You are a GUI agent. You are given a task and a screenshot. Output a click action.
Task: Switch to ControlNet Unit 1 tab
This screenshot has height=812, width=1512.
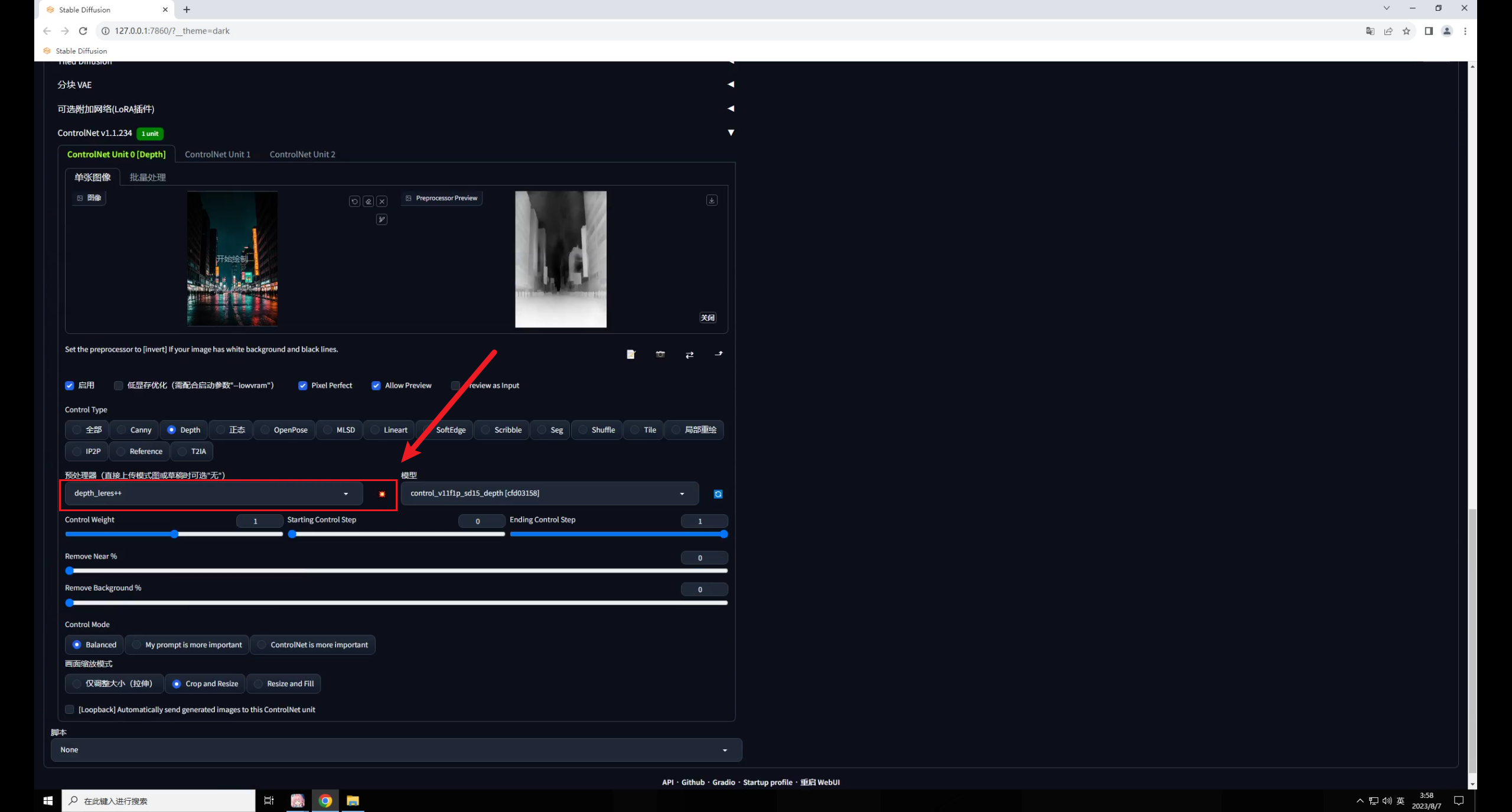[x=217, y=154]
